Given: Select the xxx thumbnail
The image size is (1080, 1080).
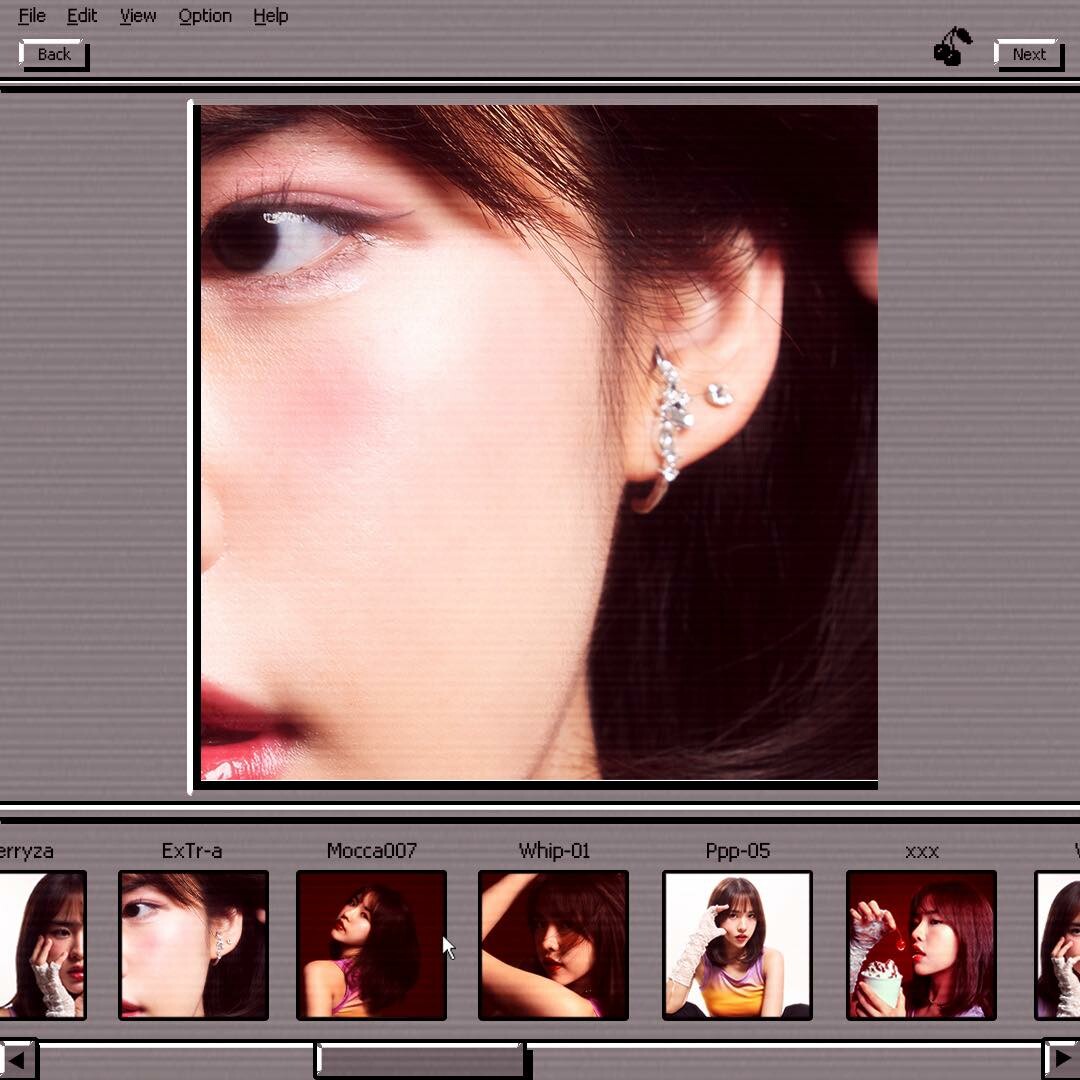Looking at the screenshot, I should [x=921, y=945].
